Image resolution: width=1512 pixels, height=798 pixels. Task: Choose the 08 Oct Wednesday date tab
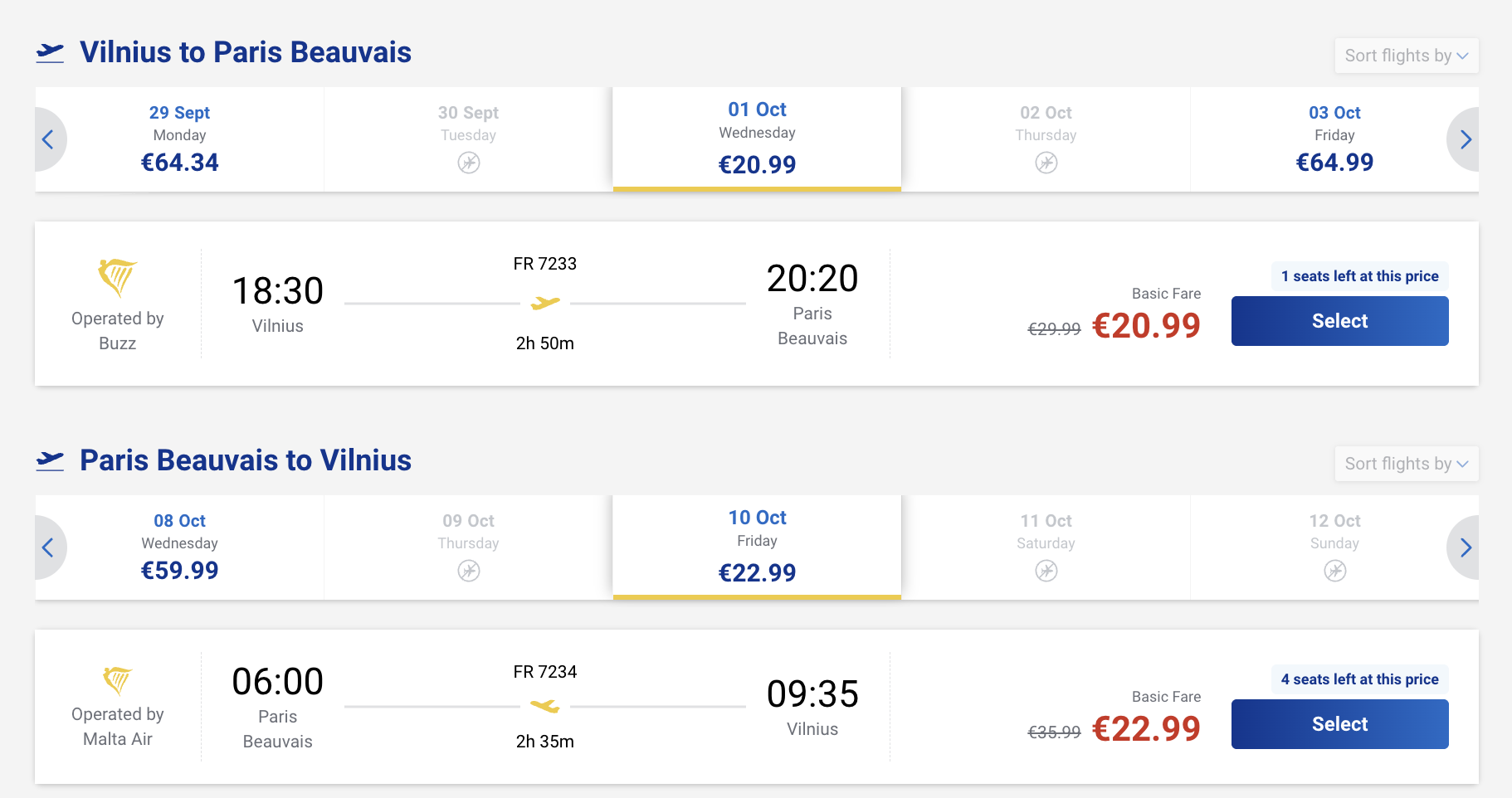point(179,547)
